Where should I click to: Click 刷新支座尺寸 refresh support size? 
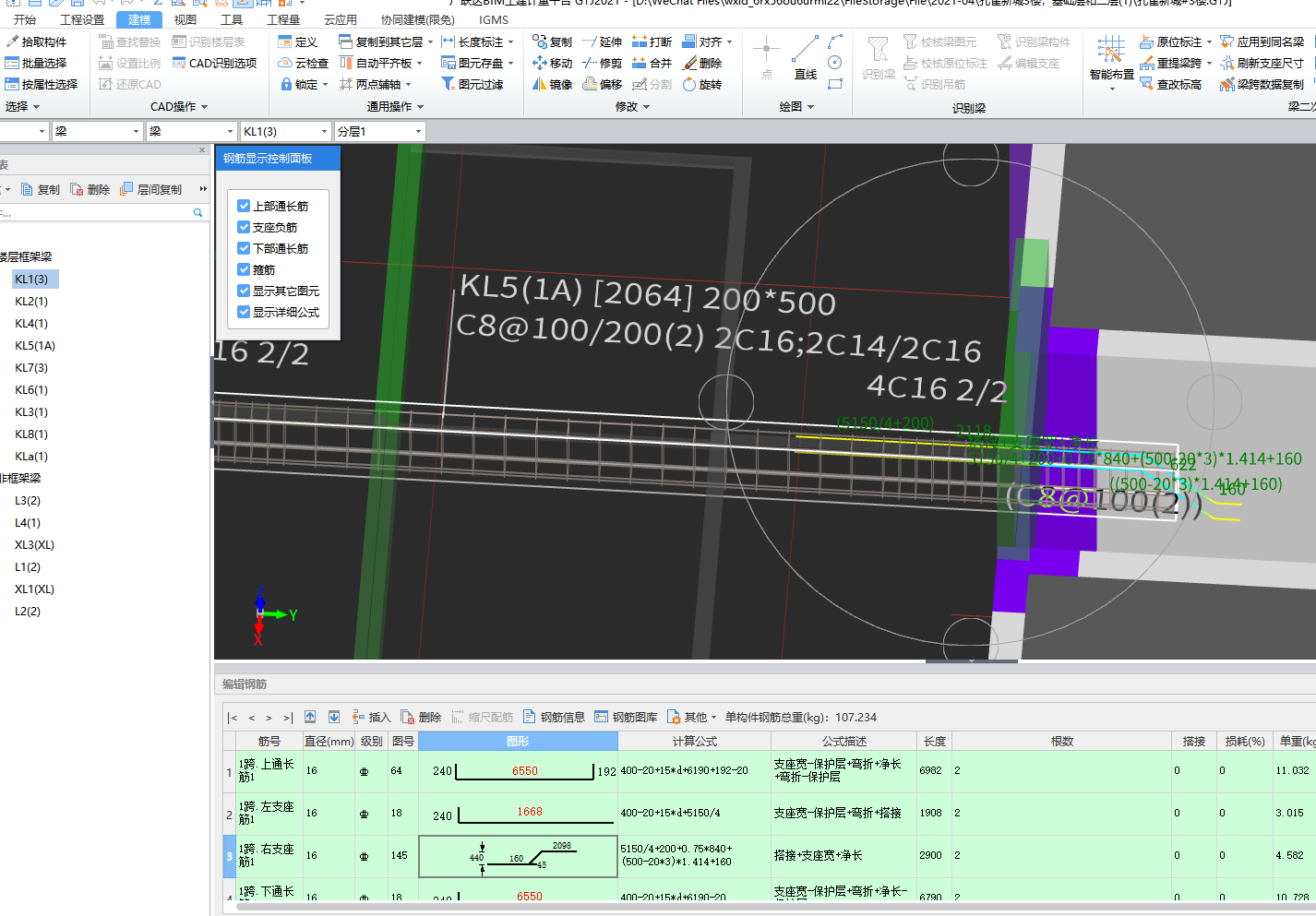(x=1262, y=63)
